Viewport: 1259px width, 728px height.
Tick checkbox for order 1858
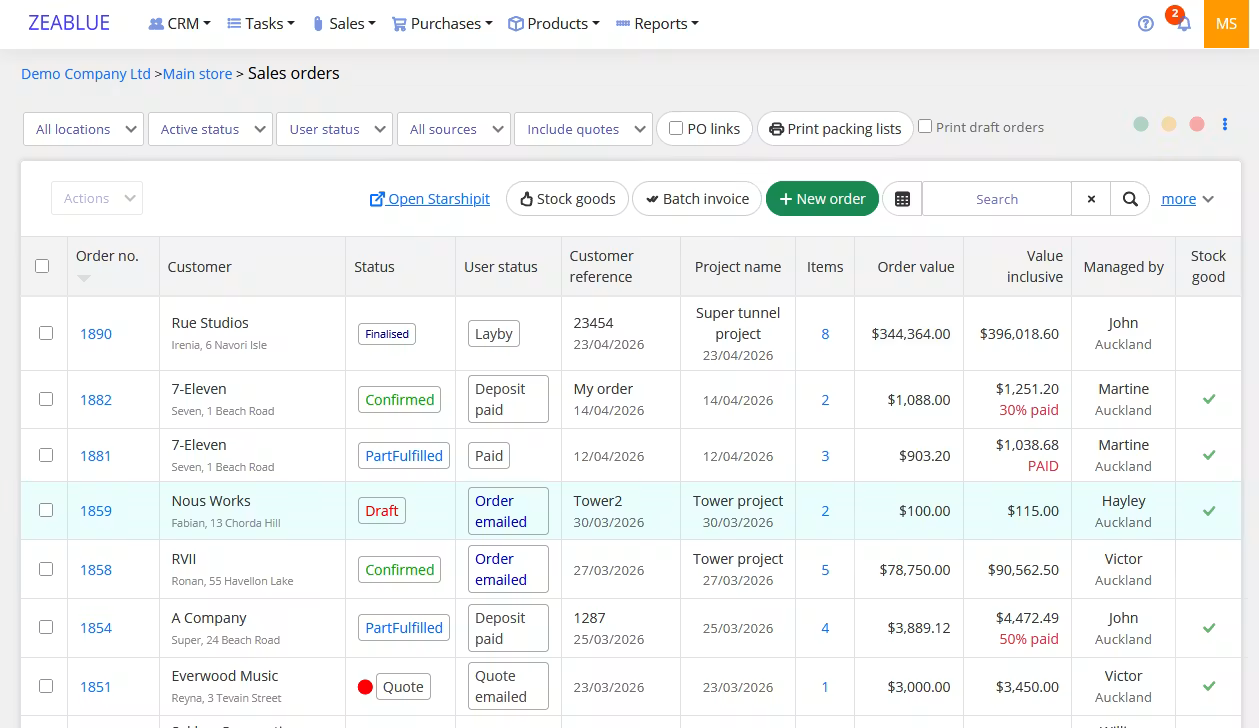pos(46,568)
